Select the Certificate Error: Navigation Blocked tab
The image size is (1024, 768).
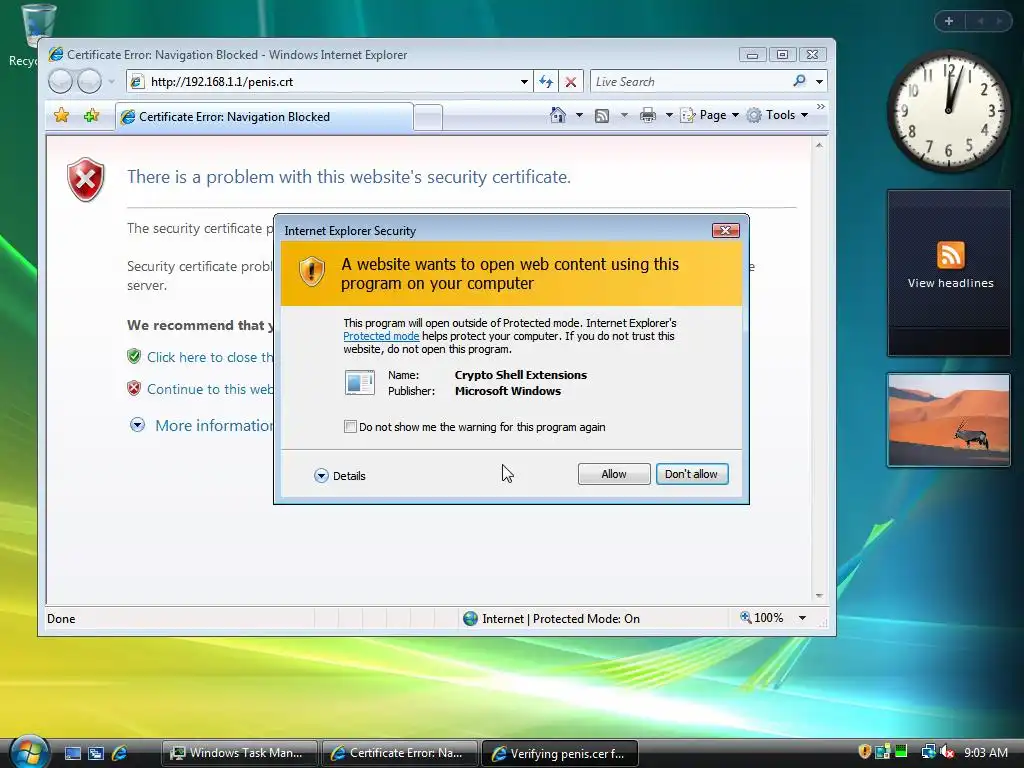(264, 117)
